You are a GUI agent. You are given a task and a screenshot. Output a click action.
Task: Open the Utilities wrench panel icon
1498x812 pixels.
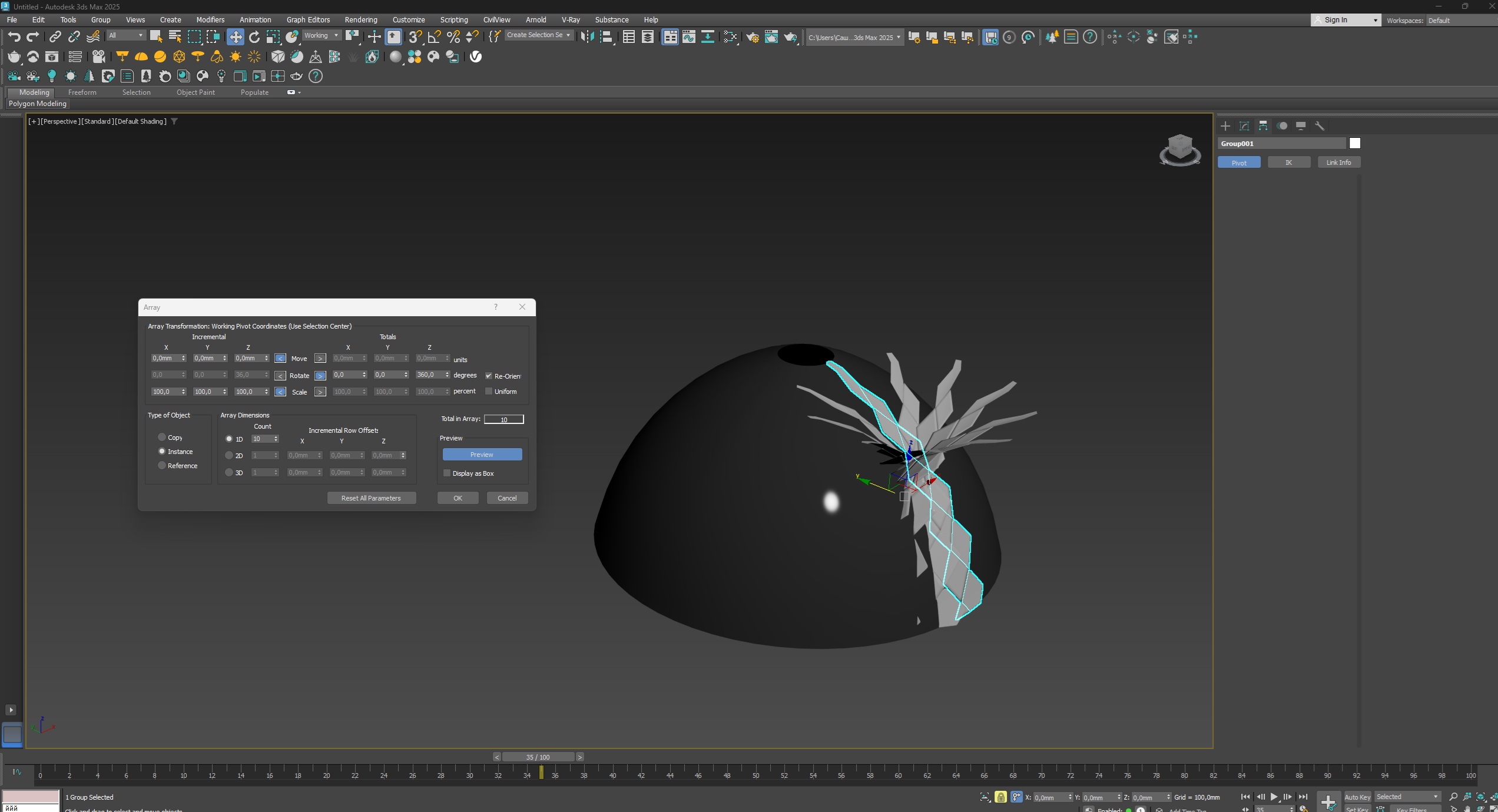[x=1320, y=126]
